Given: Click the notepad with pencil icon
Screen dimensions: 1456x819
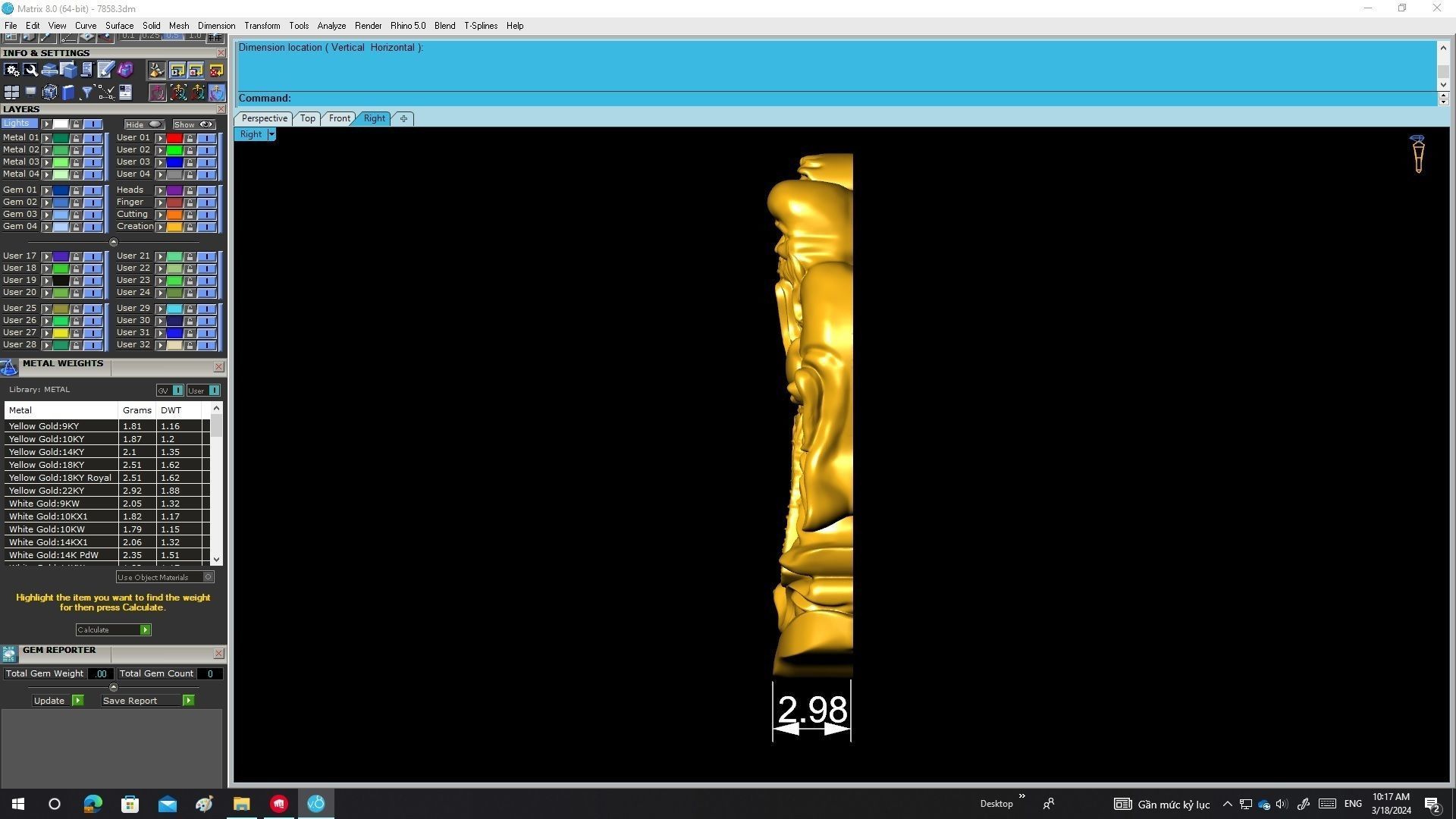Looking at the screenshot, I should point(105,70).
